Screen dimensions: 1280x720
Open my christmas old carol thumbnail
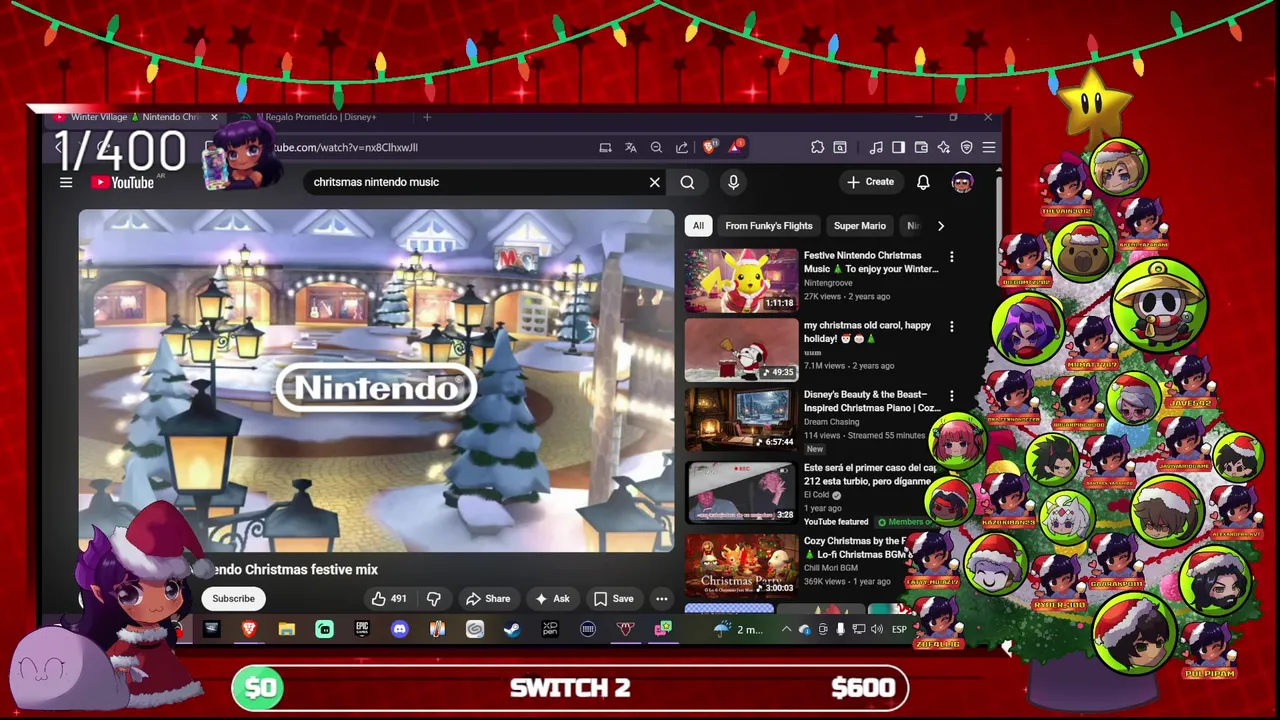pos(741,350)
